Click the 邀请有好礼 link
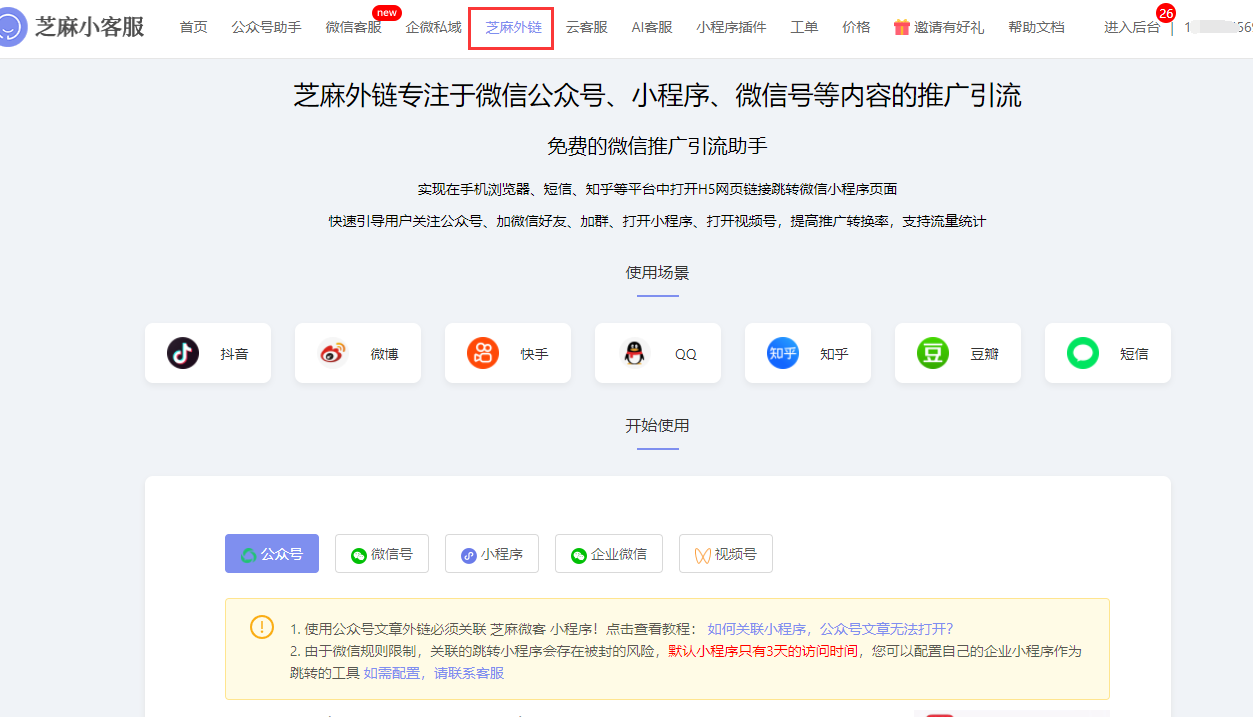 949,27
